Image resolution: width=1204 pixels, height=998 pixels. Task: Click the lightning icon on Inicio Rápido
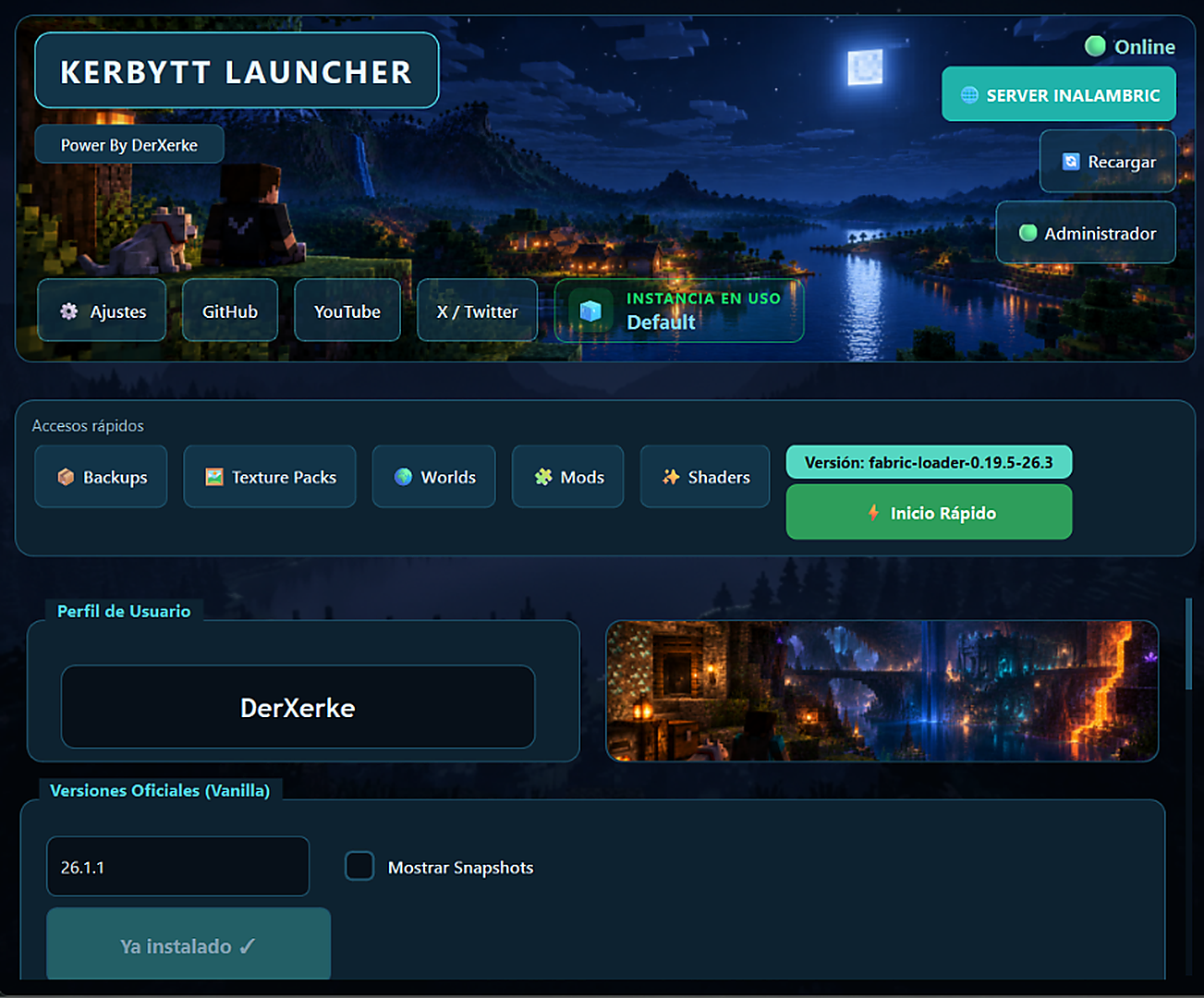click(873, 512)
